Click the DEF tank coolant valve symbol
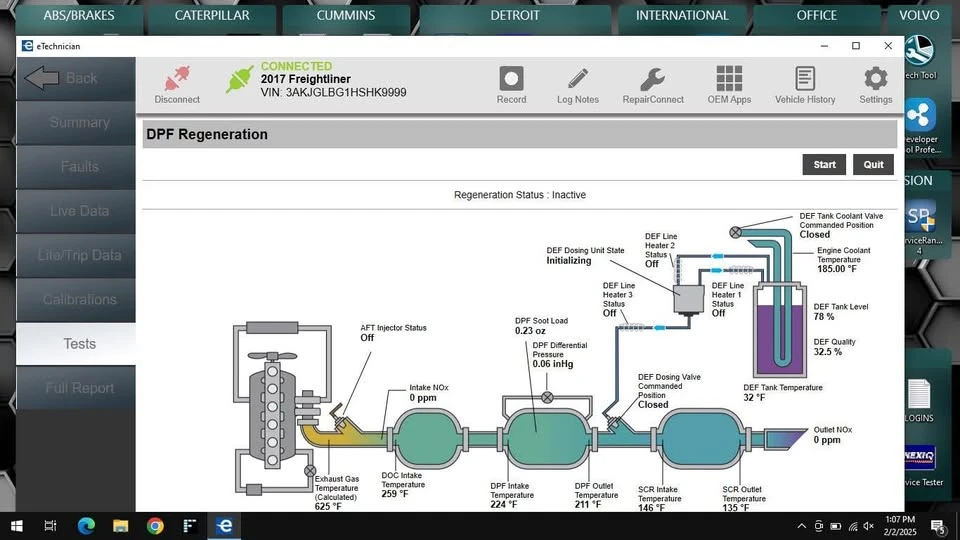The height and width of the screenshot is (540, 960). pos(735,232)
